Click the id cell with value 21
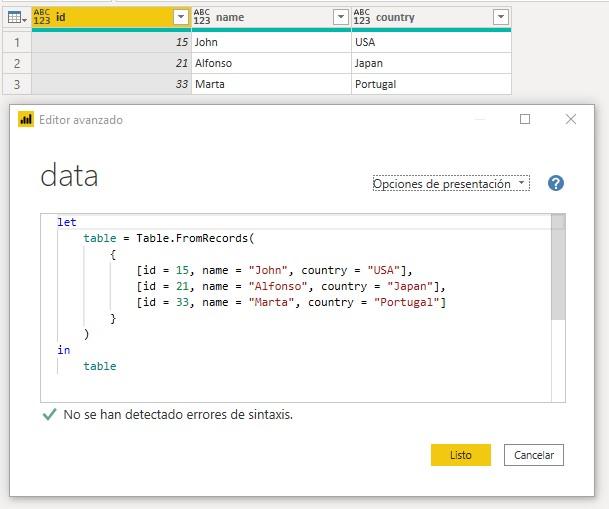Image resolution: width=609 pixels, height=509 pixels. (111, 63)
